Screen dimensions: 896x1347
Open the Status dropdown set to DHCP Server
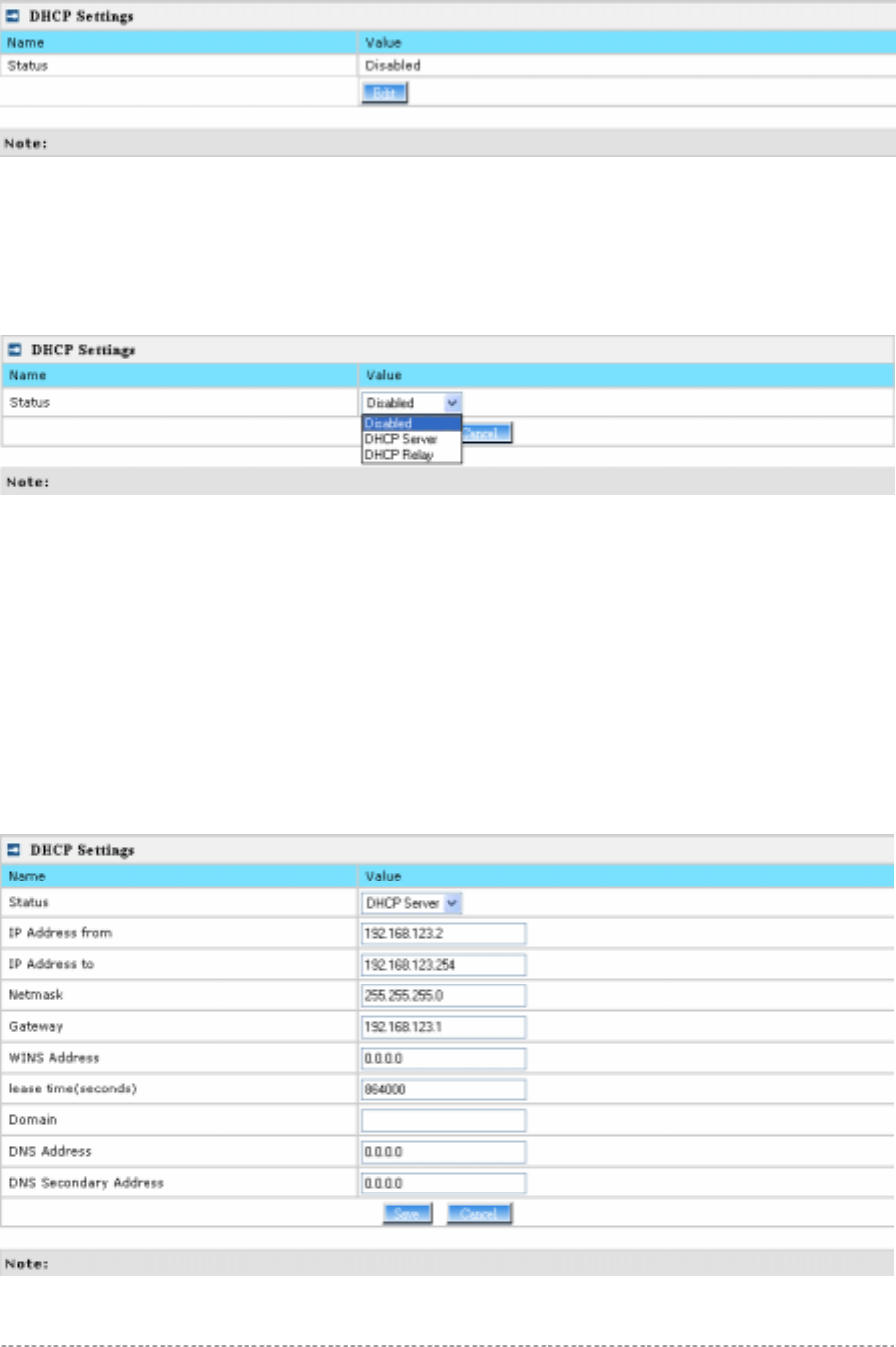coord(412,903)
